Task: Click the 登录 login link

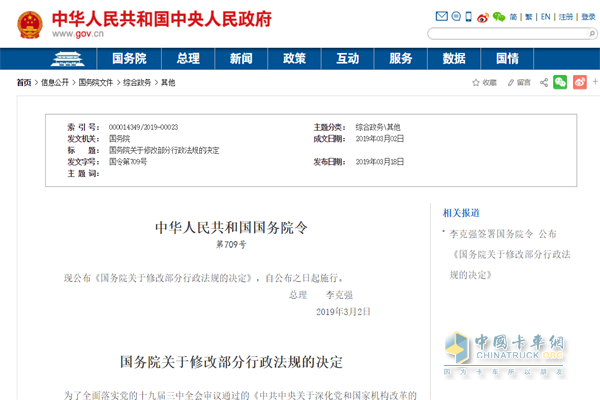Action: click(x=590, y=17)
